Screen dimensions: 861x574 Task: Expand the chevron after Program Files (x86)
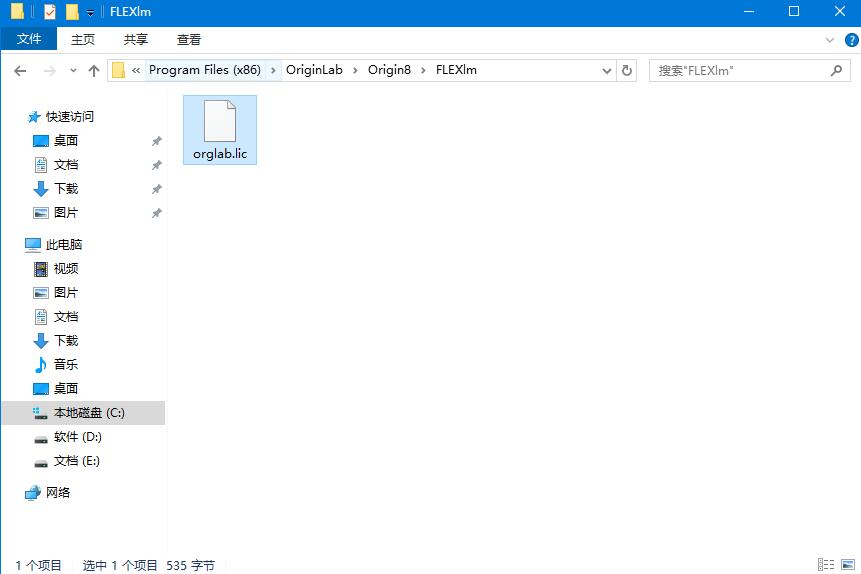coord(273,70)
